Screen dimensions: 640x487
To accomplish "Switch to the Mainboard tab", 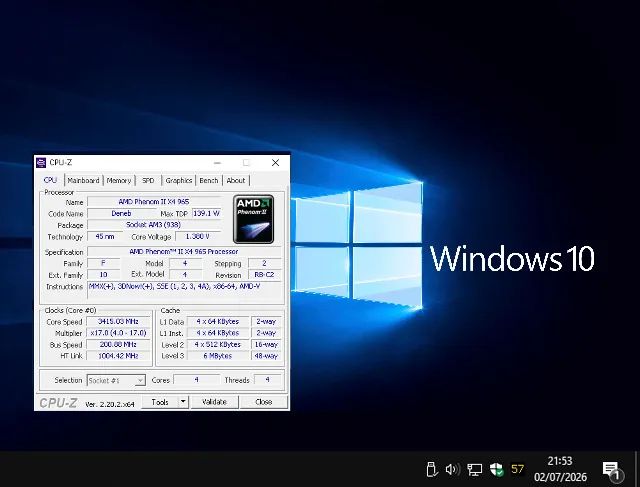I will [x=83, y=180].
